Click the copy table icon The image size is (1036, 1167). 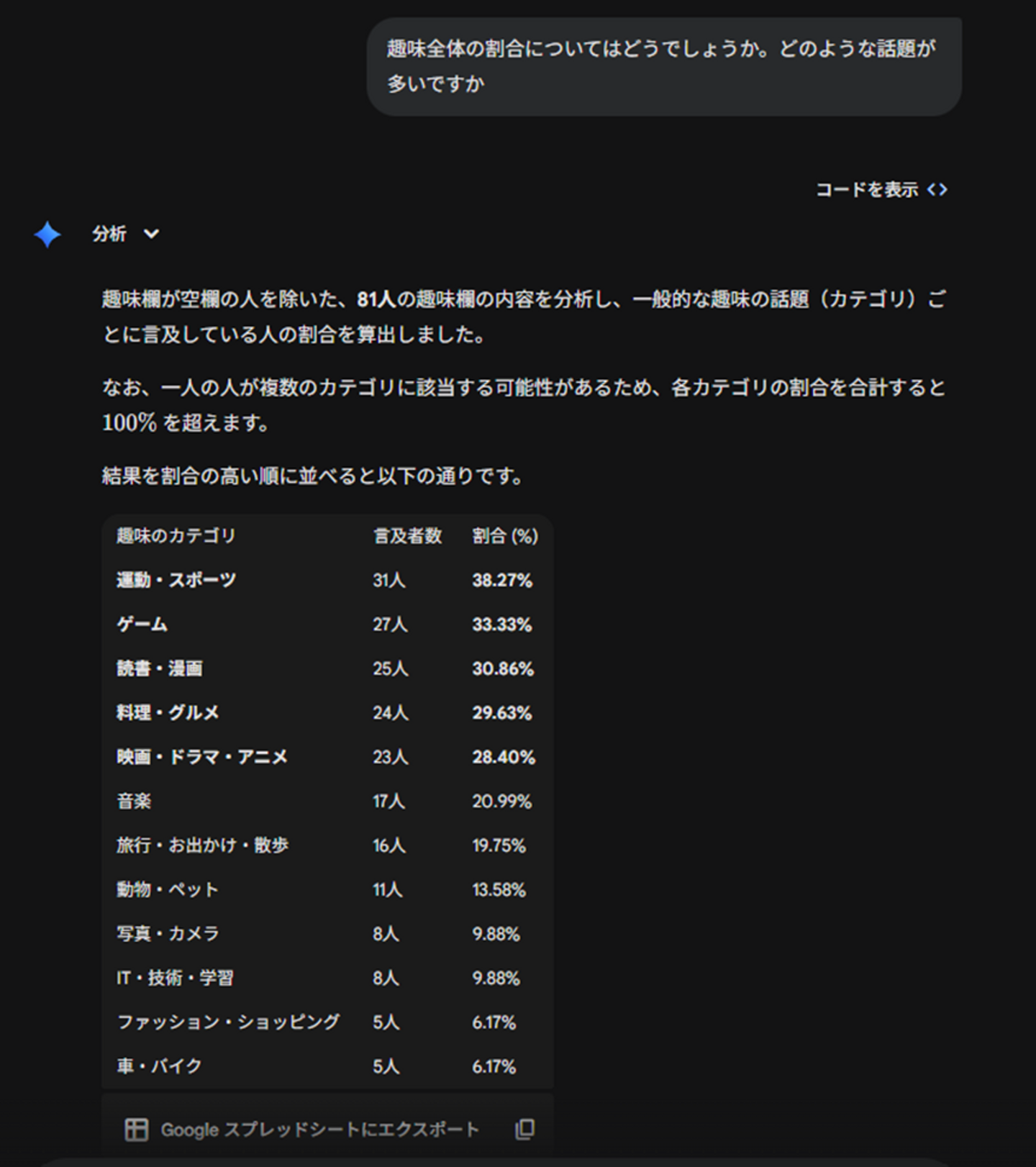pyautogui.click(x=525, y=1129)
